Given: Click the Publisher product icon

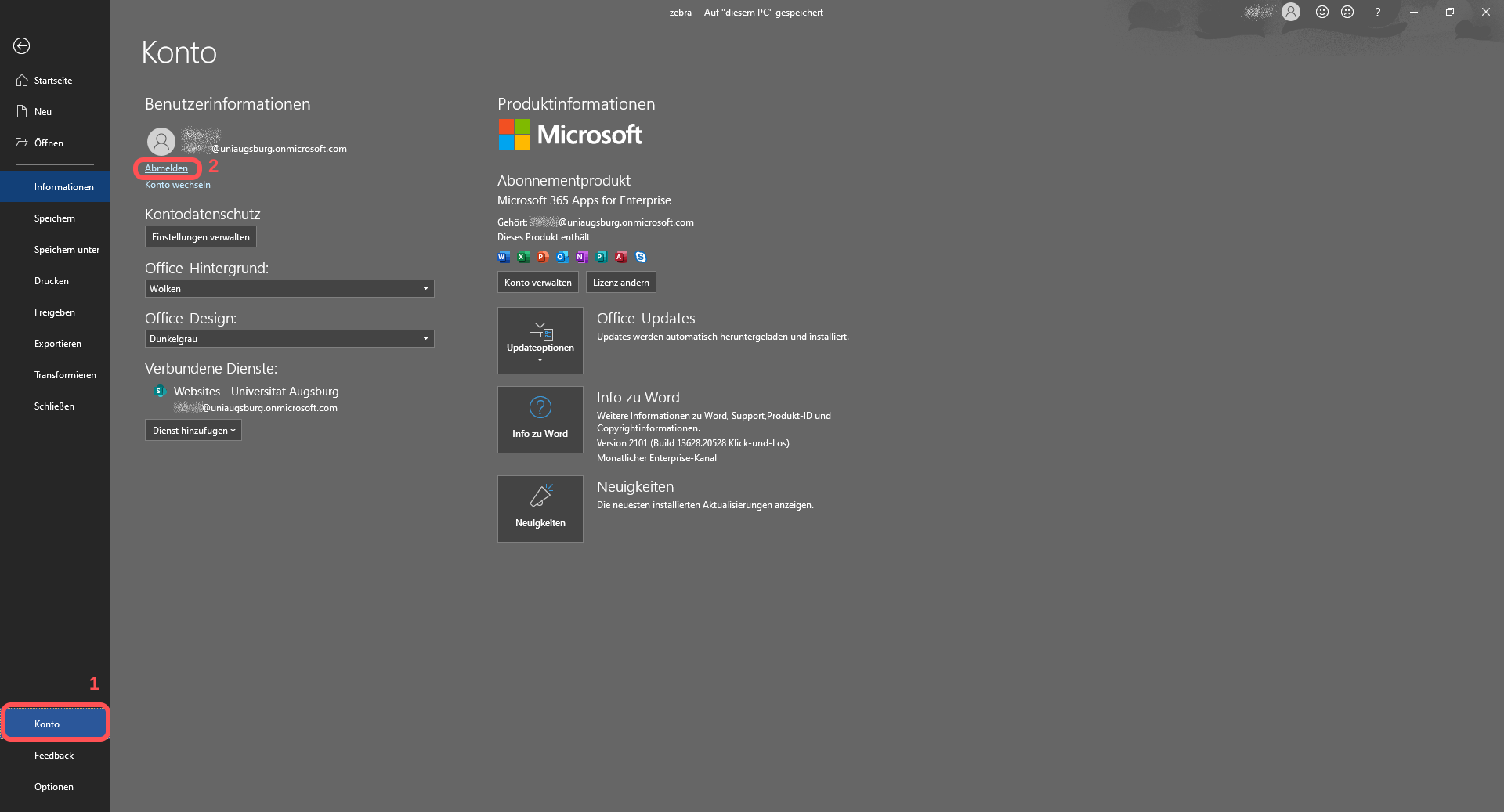Looking at the screenshot, I should coord(602,257).
